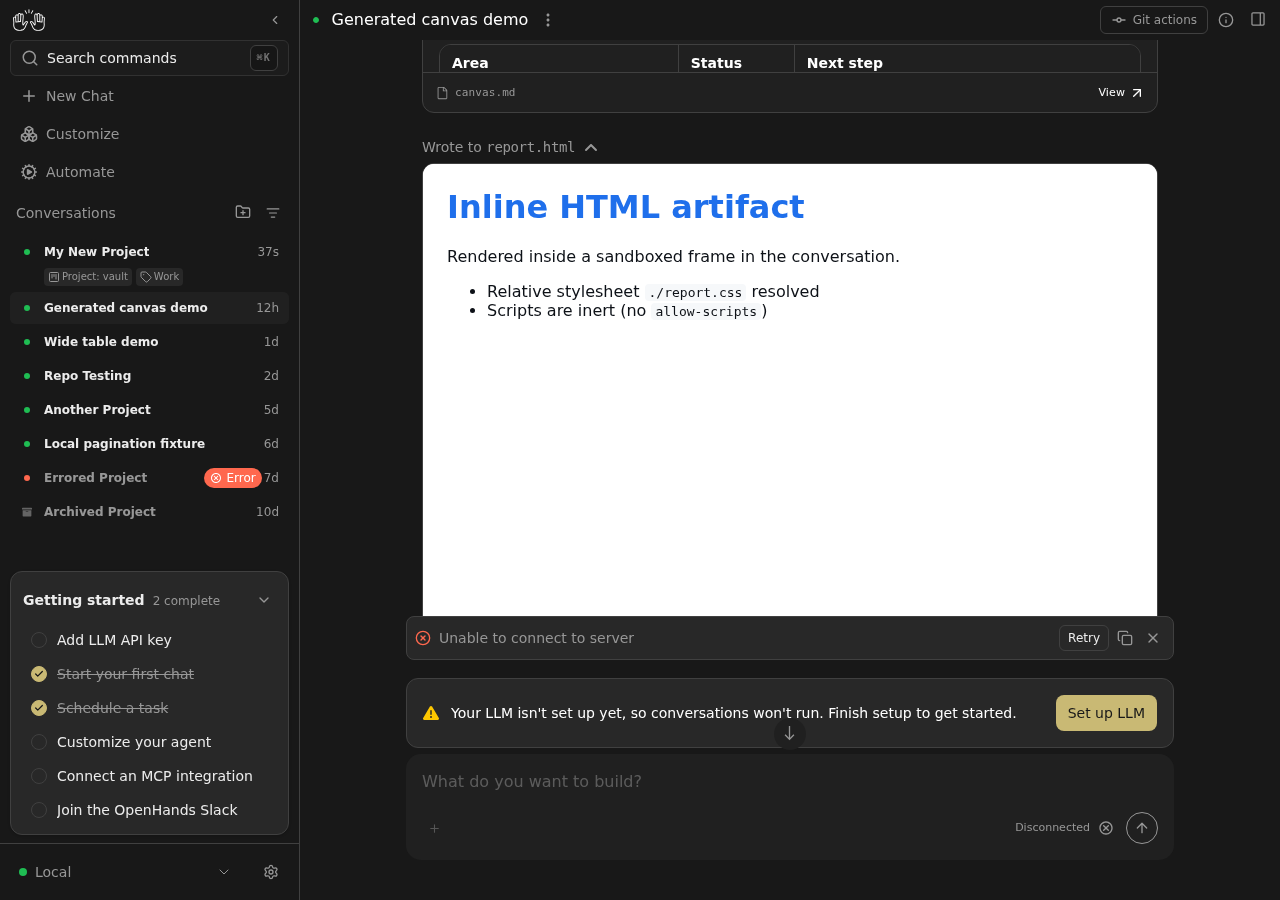Viewport: 1280px width, 900px height.
Task: Start a New Chat
Action: click(149, 96)
